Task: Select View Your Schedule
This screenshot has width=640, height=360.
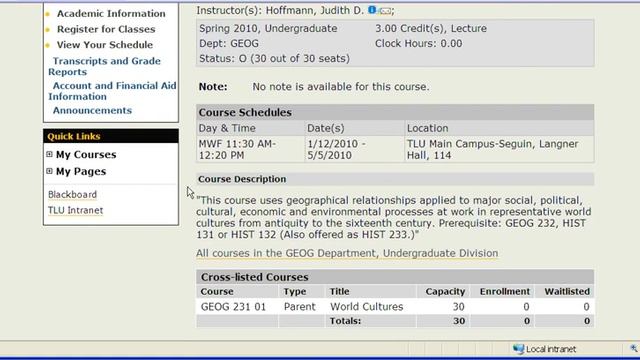Action: (x=105, y=45)
